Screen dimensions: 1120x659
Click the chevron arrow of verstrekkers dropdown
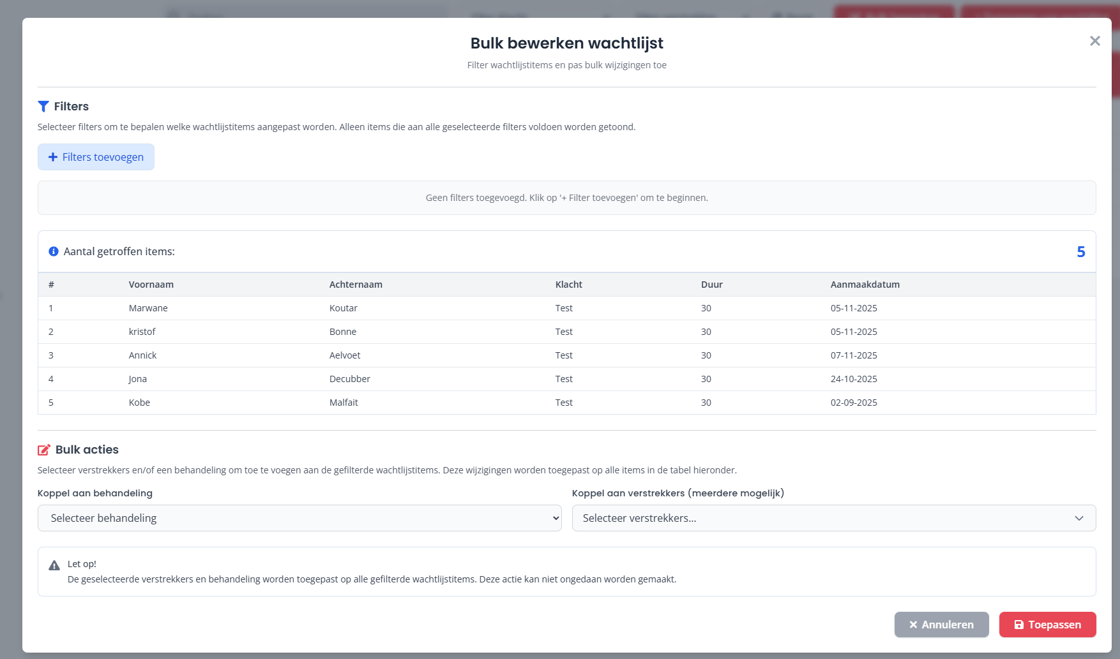[x=1079, y=518]
